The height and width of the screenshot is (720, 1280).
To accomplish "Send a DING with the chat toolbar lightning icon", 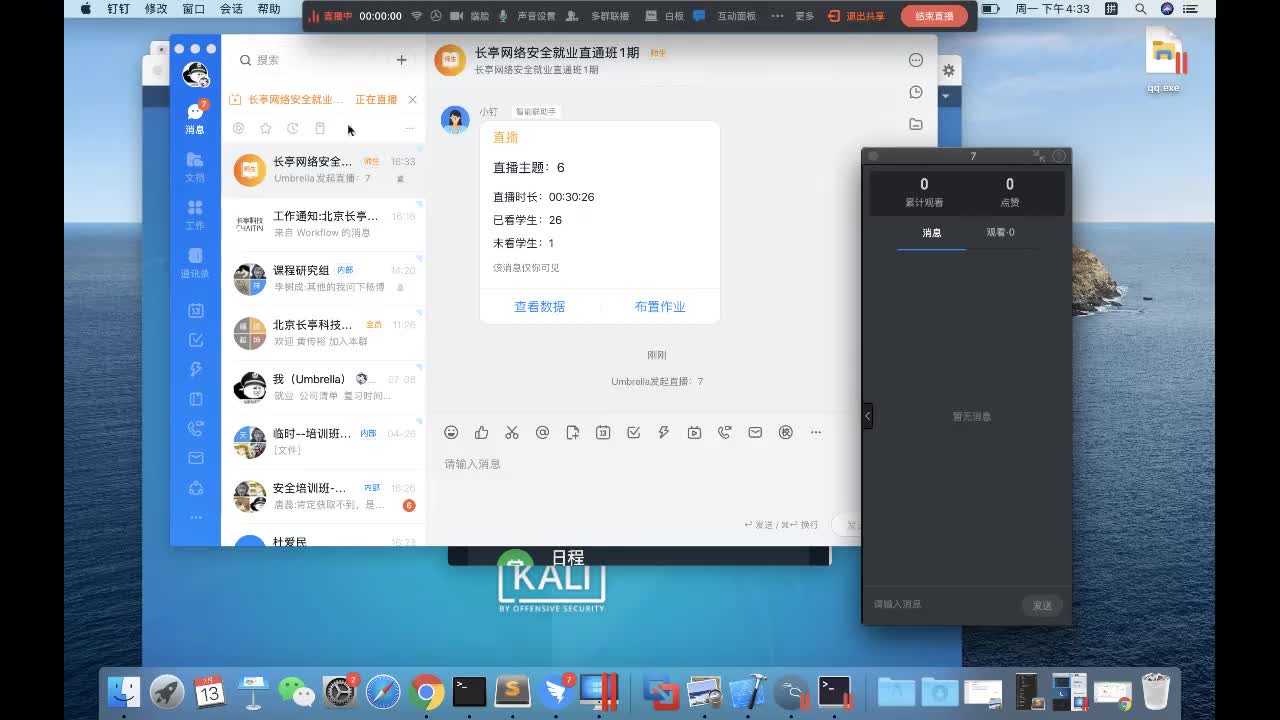I will pyautogui.click(x=663, y=432).
